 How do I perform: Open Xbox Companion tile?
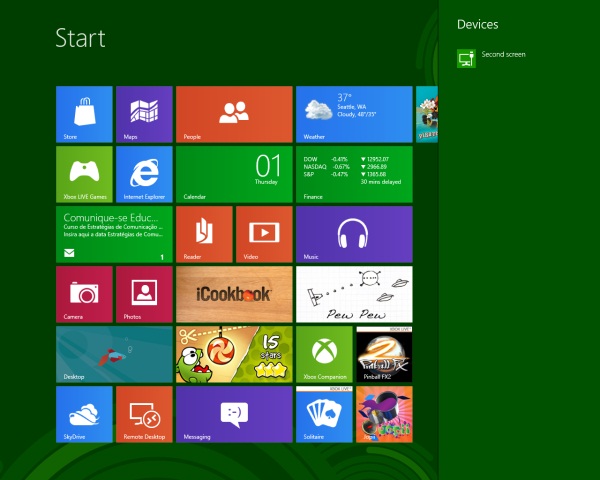[324, 354]
